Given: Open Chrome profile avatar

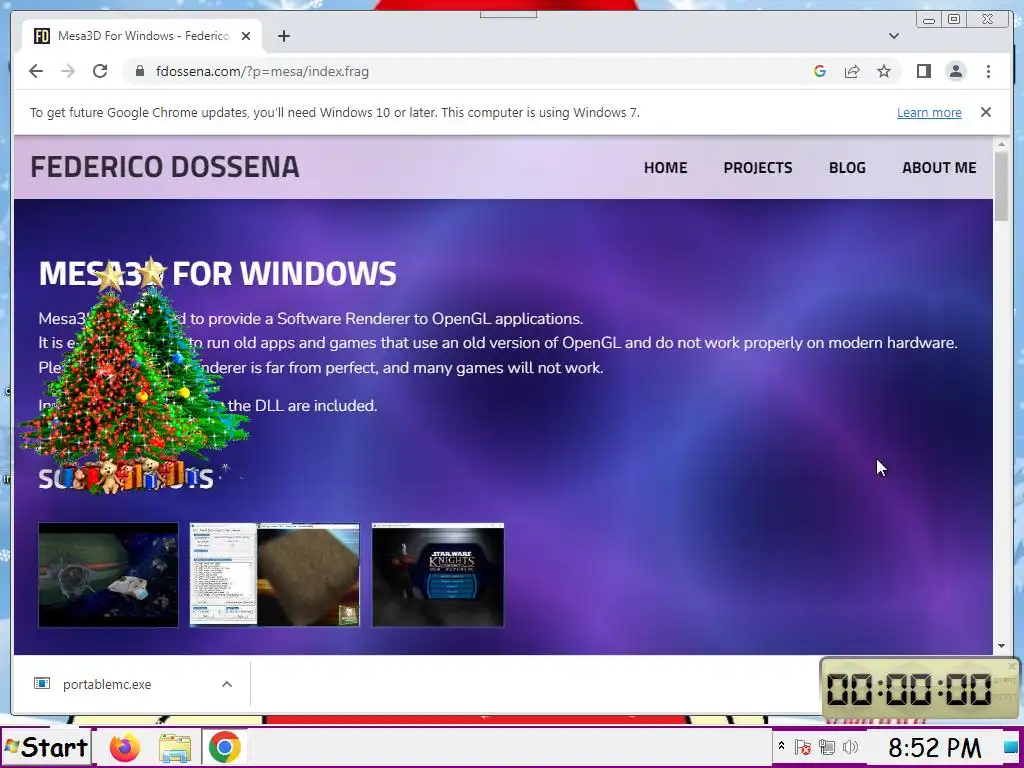Looking at the screenshot, I should [956, 71].
